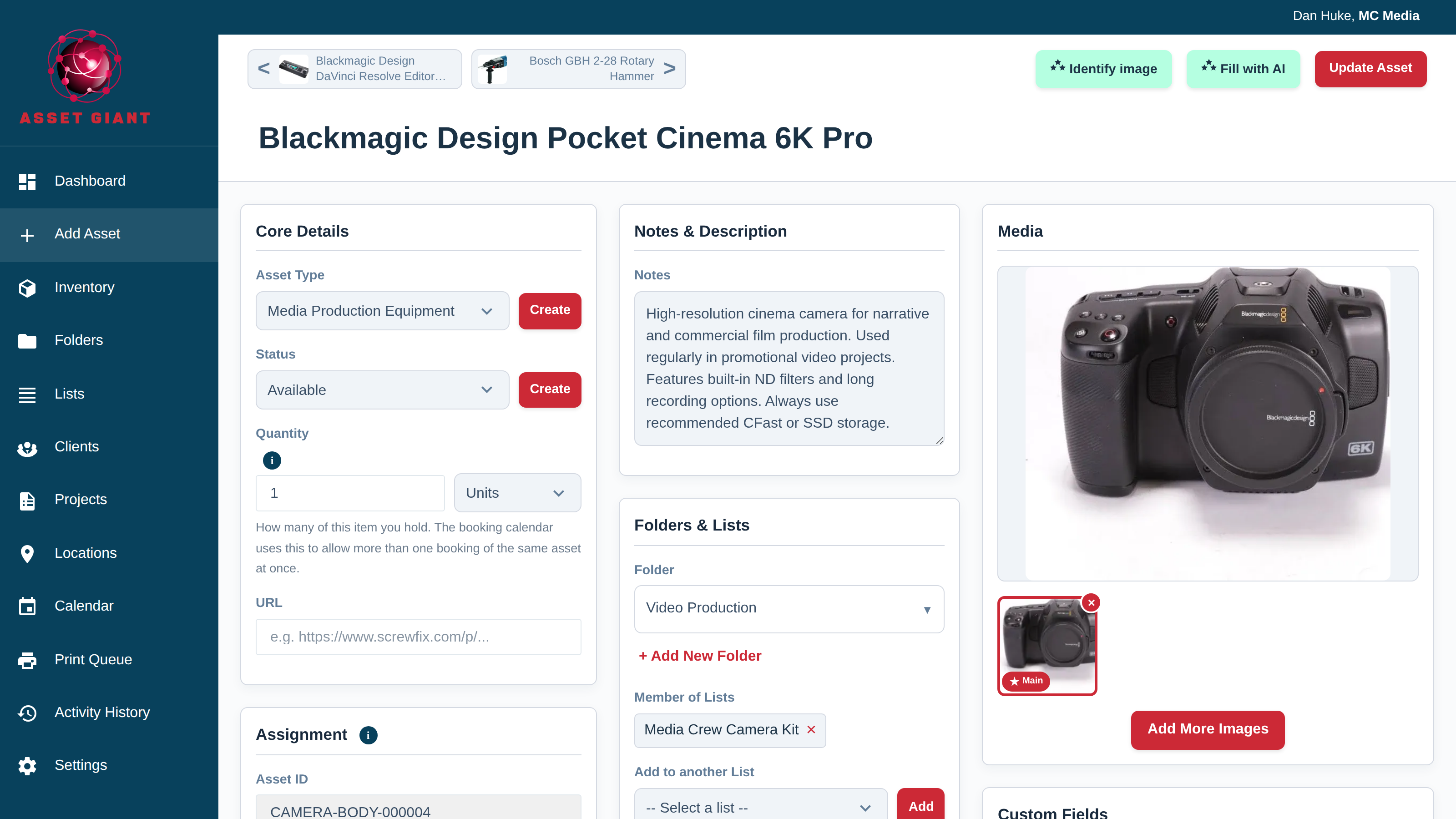
Task: Open the Asset Type dropdown
Action: click(x=383, y=311)
